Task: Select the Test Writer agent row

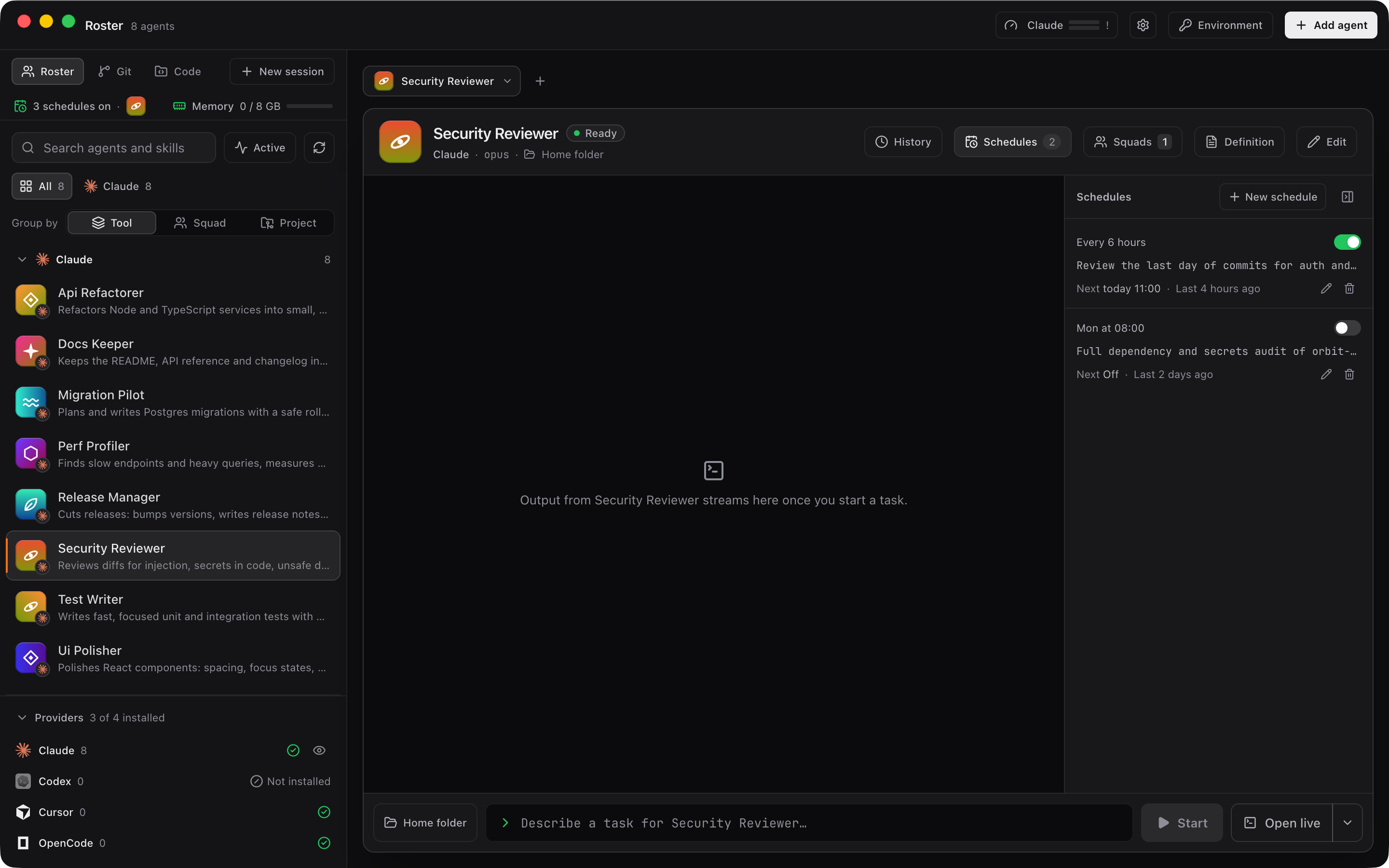Action: [173, 607]
